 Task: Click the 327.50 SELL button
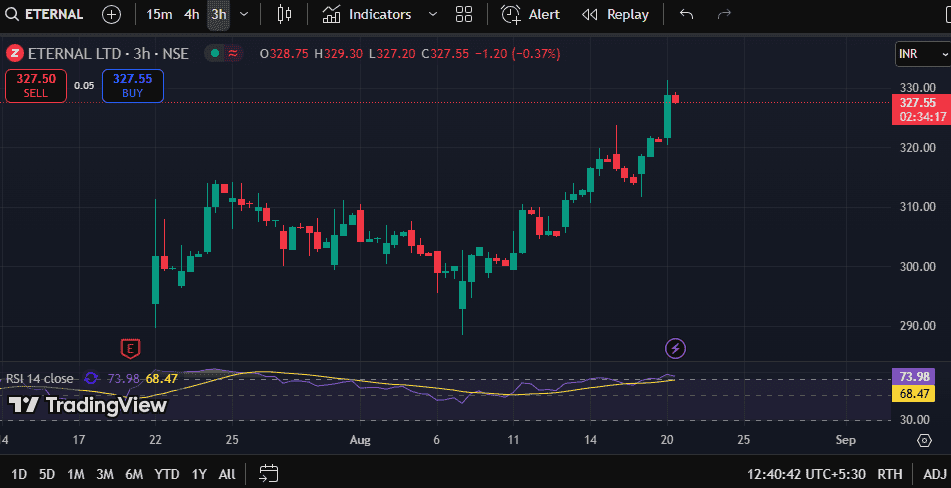coord(36,85)
